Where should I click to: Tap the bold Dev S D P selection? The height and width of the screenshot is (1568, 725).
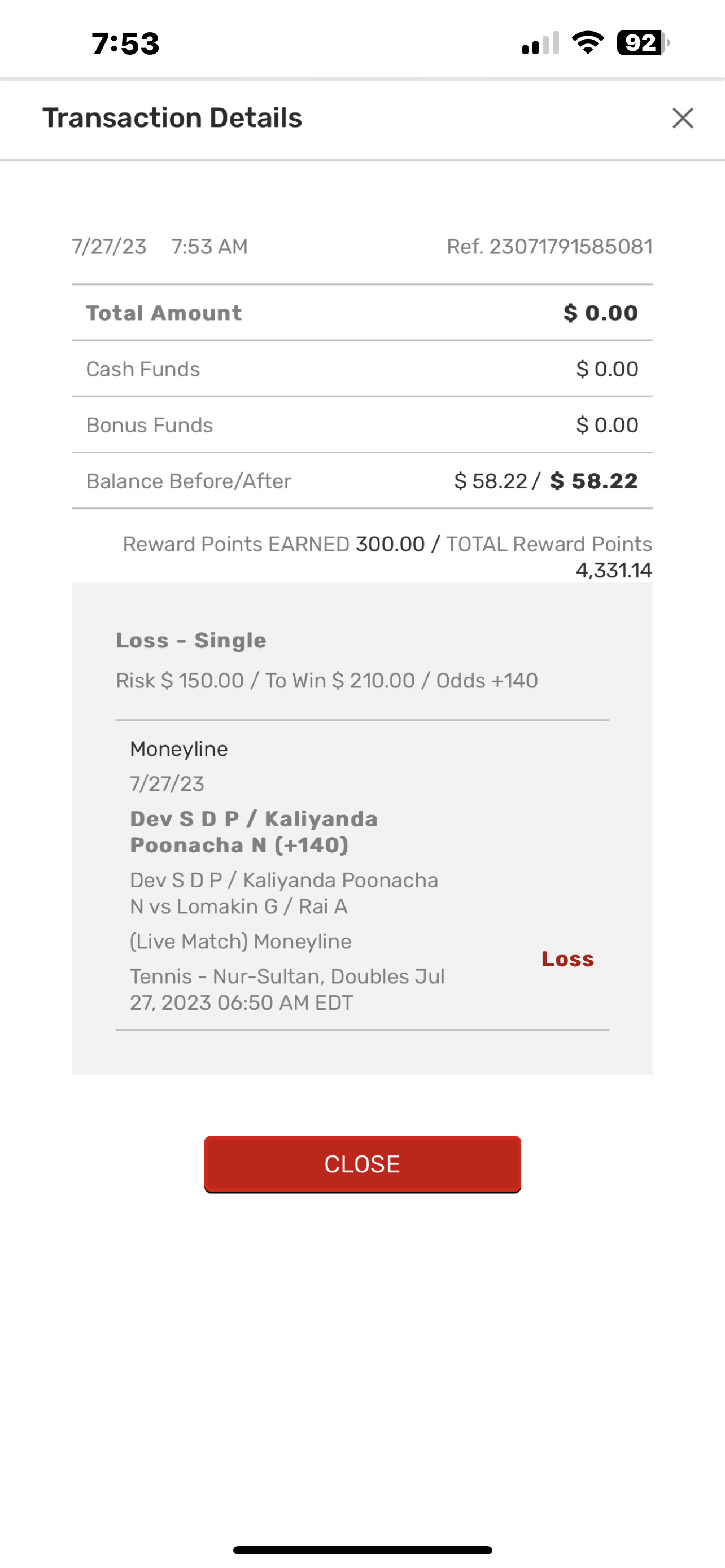[x=254, y=831]
